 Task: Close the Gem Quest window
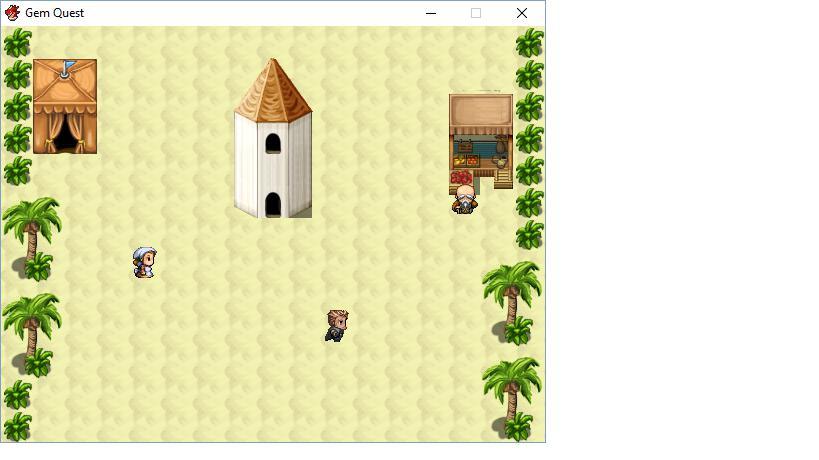point(522,13)
